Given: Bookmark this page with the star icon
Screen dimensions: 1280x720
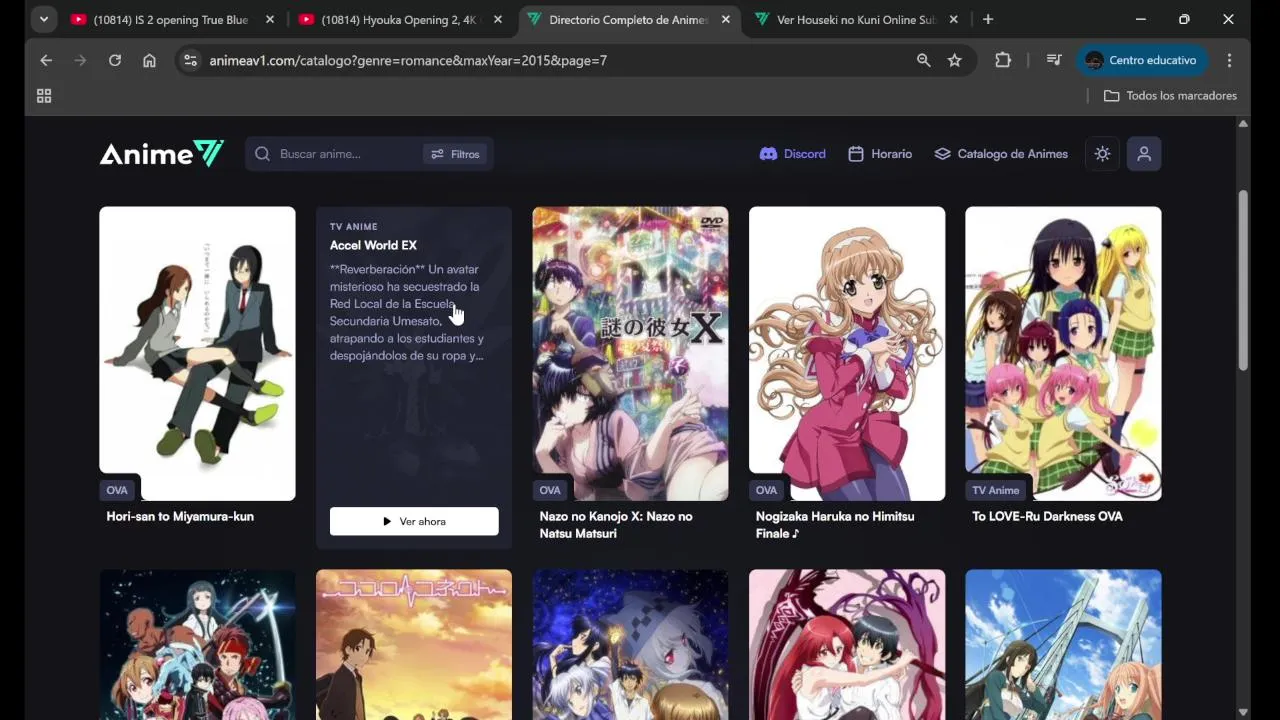Looking at the screenshot, I should point(955,60).
